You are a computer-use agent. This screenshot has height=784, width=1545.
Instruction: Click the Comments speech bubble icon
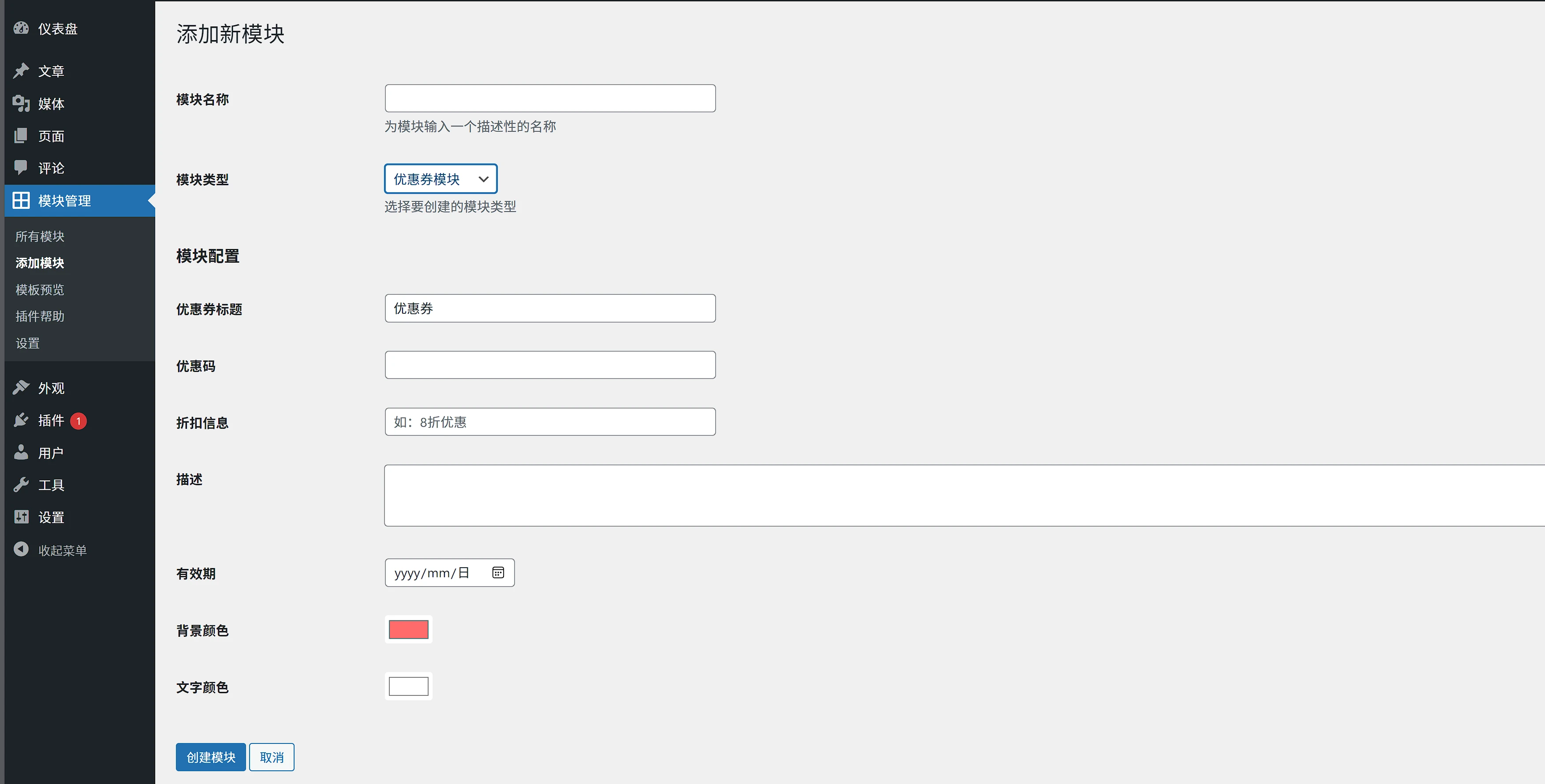(21, 167)
